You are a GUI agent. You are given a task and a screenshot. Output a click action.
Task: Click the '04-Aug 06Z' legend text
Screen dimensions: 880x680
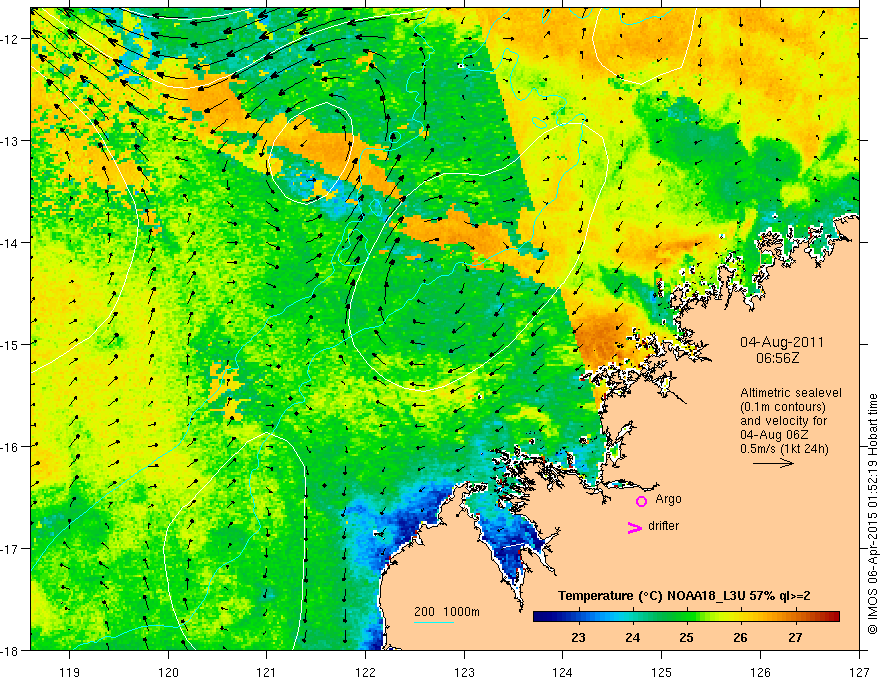point(776,435)
